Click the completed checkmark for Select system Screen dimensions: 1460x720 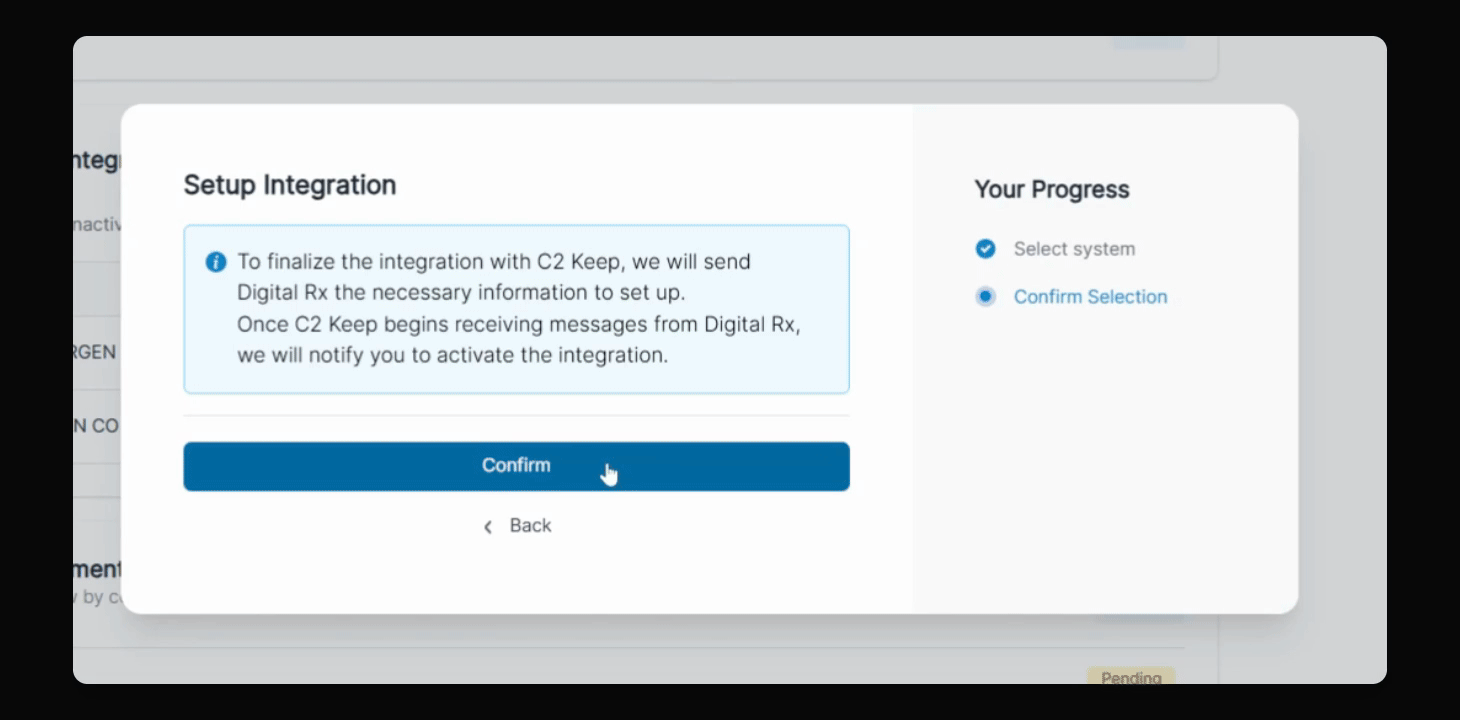coord(985,249)
